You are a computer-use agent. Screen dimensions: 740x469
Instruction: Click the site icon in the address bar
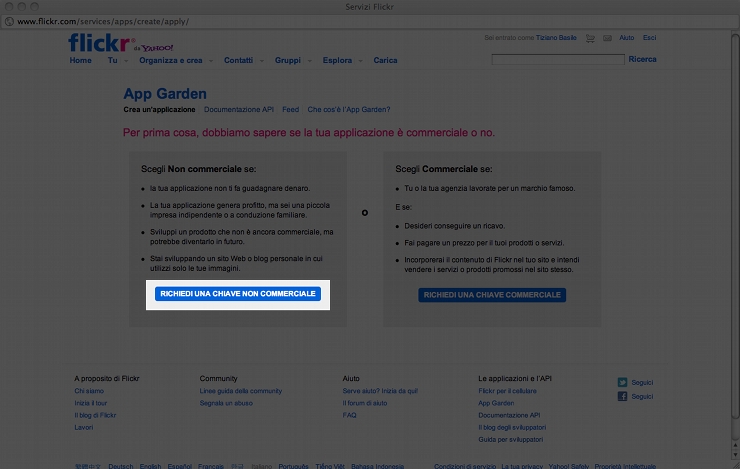(9, 22)
